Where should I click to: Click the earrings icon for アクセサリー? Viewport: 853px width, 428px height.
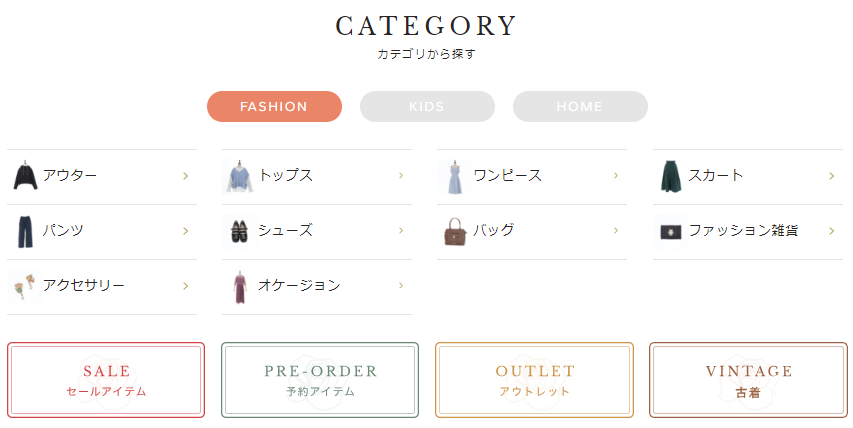25,287
